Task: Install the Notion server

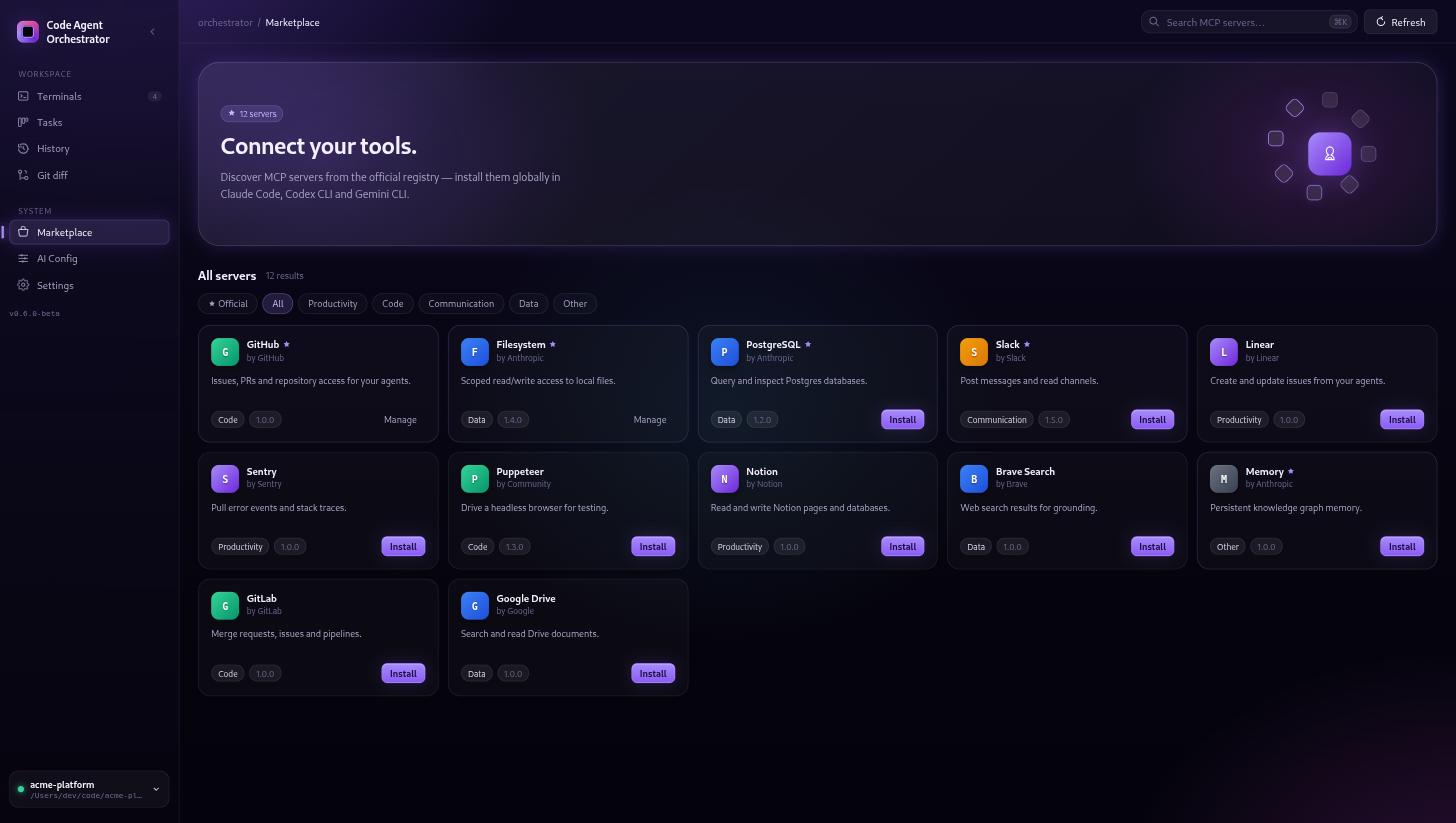Action: pos(903,546)
